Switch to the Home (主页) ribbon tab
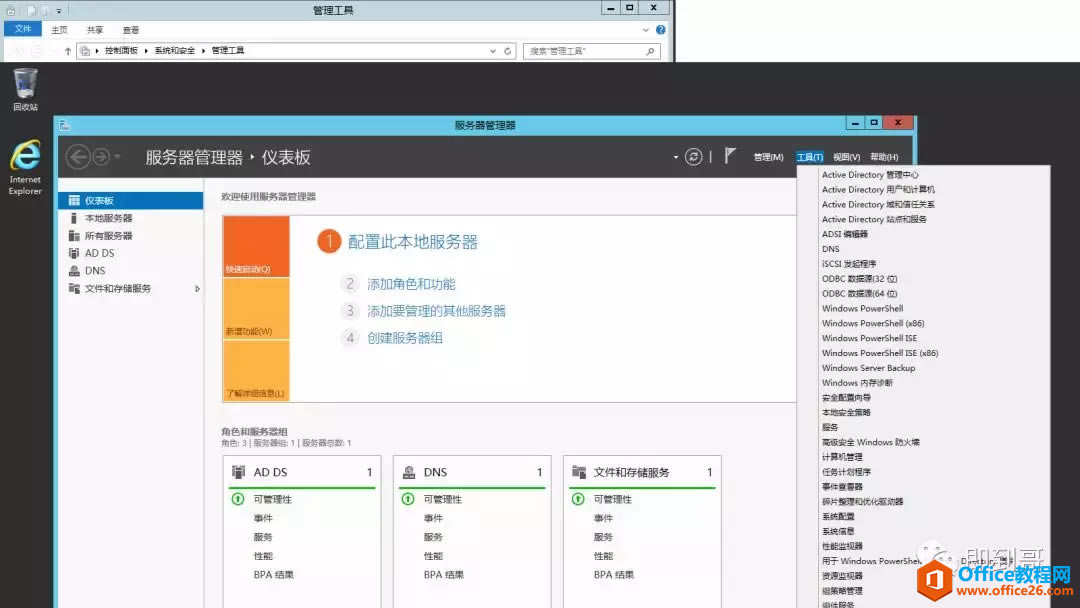Screen dimensions: 1080x608 coord(59,30)
